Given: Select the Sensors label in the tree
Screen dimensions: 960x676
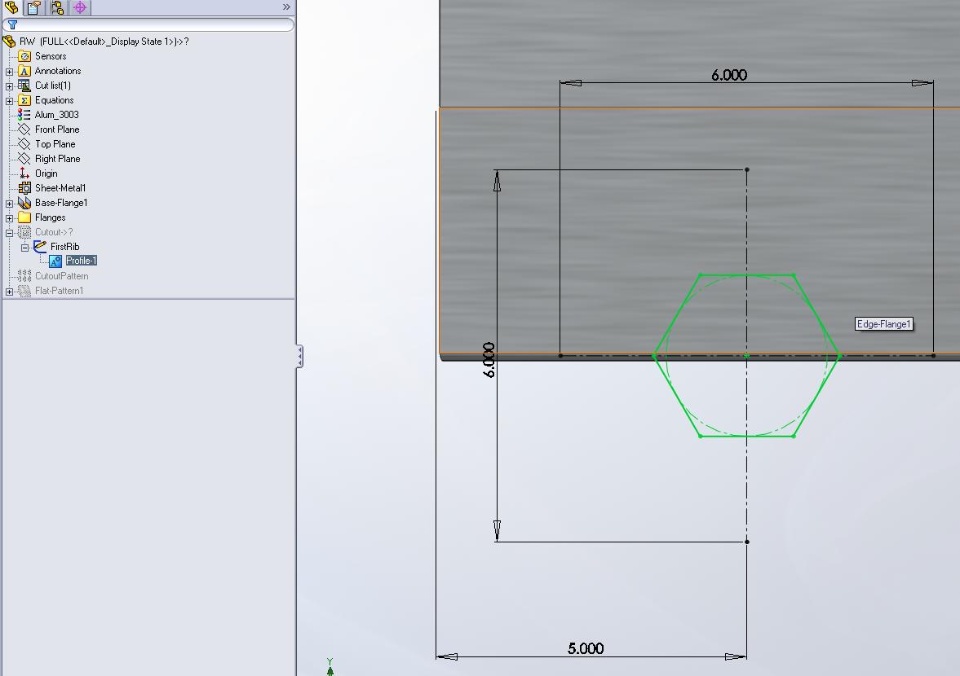Looking at the screenshot, I should (x=50, y=56).
